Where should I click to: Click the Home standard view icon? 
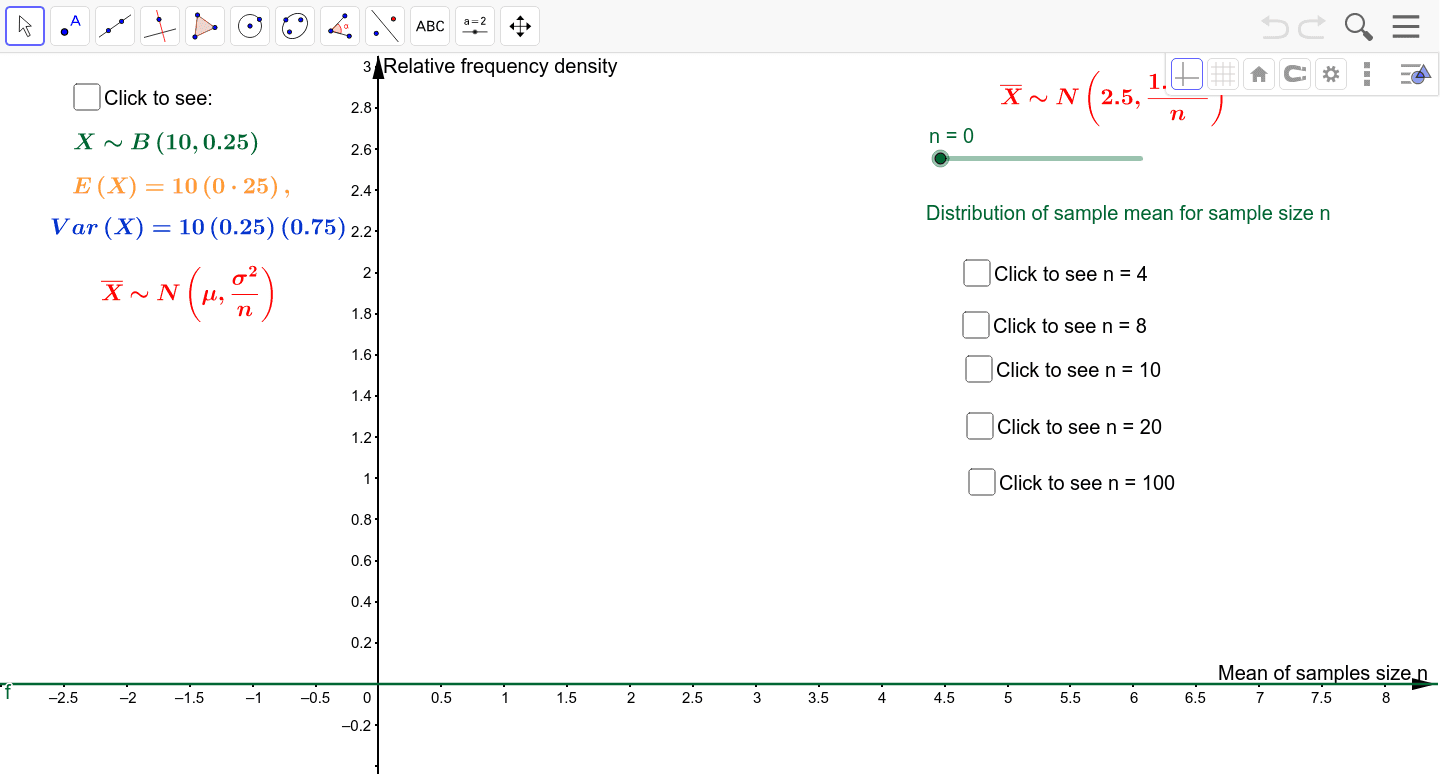tap(1259, 74)
